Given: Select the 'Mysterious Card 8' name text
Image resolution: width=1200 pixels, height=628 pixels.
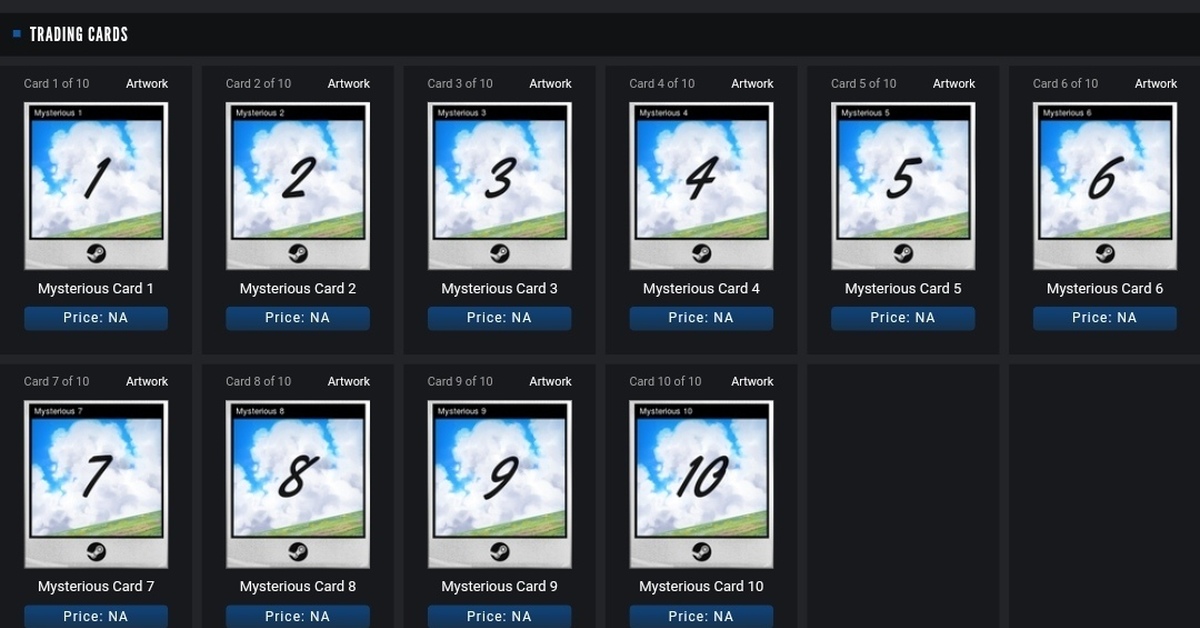Looking at the screenshot, I should pyautogui.click(x=298, y=587).
